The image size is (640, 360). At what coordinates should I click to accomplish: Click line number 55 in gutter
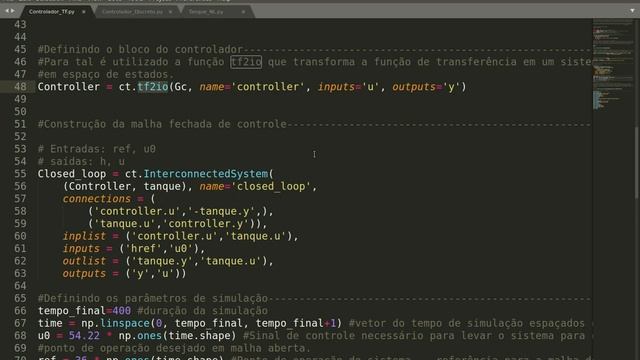click(20, 174)
